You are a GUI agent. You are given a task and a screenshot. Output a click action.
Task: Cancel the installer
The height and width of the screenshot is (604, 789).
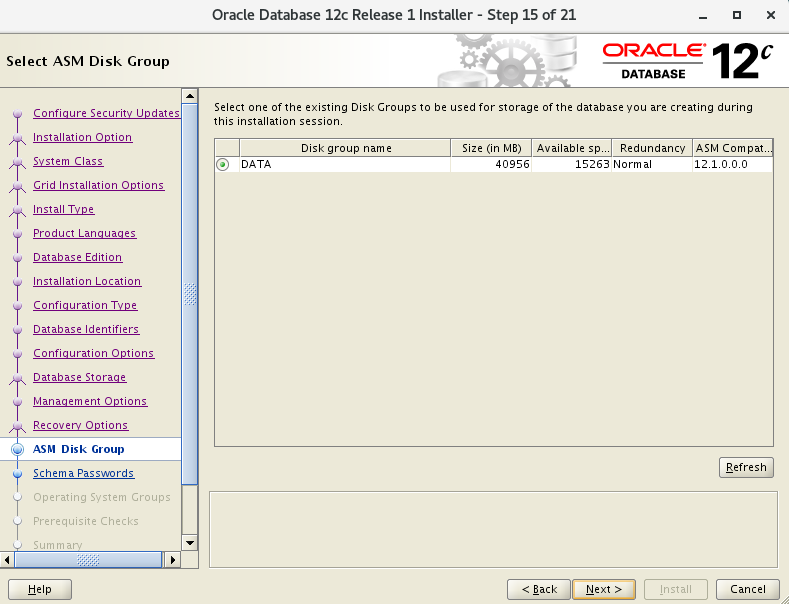747,589
